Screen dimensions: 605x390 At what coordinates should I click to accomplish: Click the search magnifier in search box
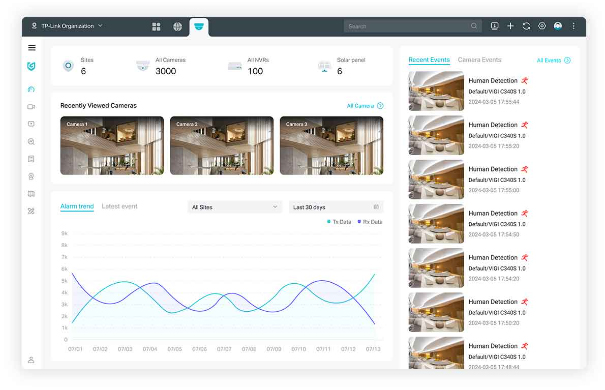pyautogui.click(x=474, y=26)
